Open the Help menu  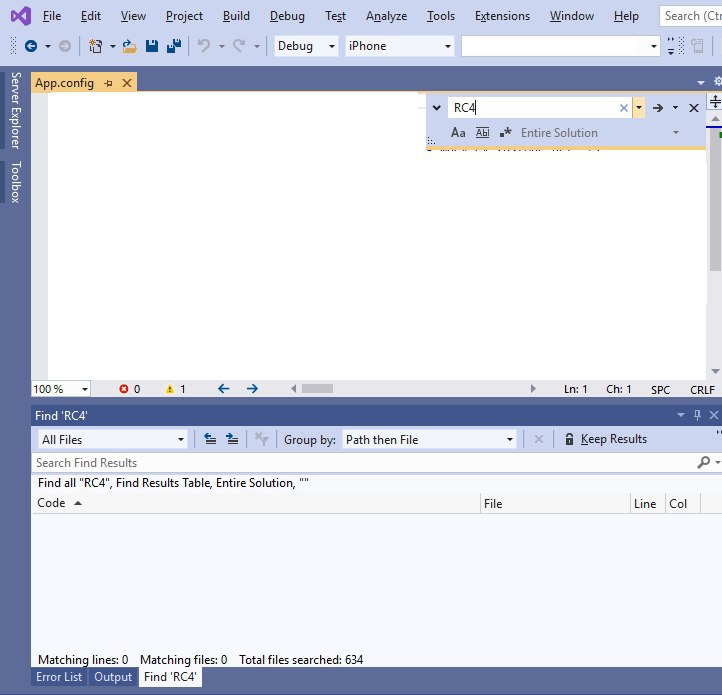(626, 16)
